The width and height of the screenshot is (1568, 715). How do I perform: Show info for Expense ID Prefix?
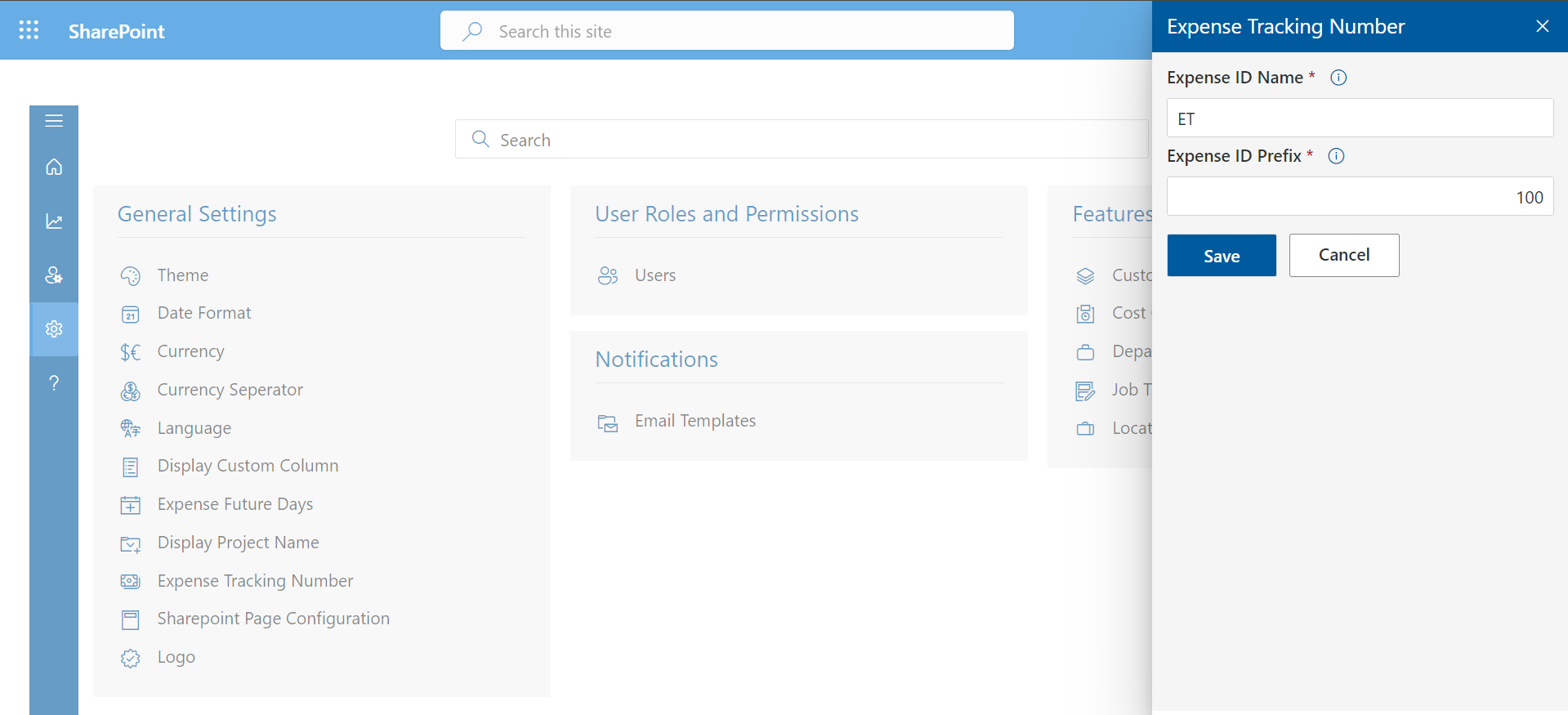(x=1336, y=156)
